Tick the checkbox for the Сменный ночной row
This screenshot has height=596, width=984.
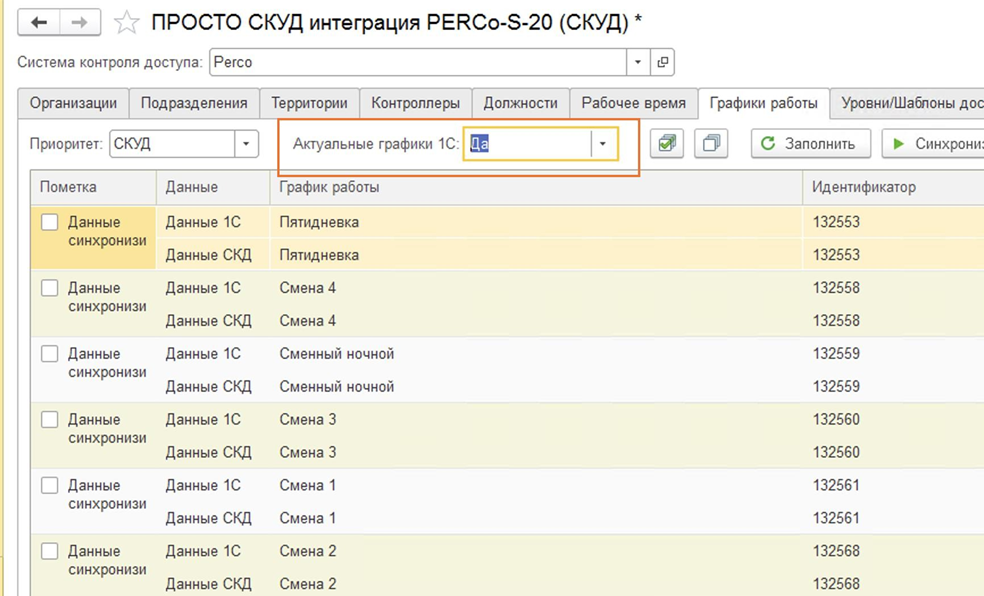tap(49, 355)
